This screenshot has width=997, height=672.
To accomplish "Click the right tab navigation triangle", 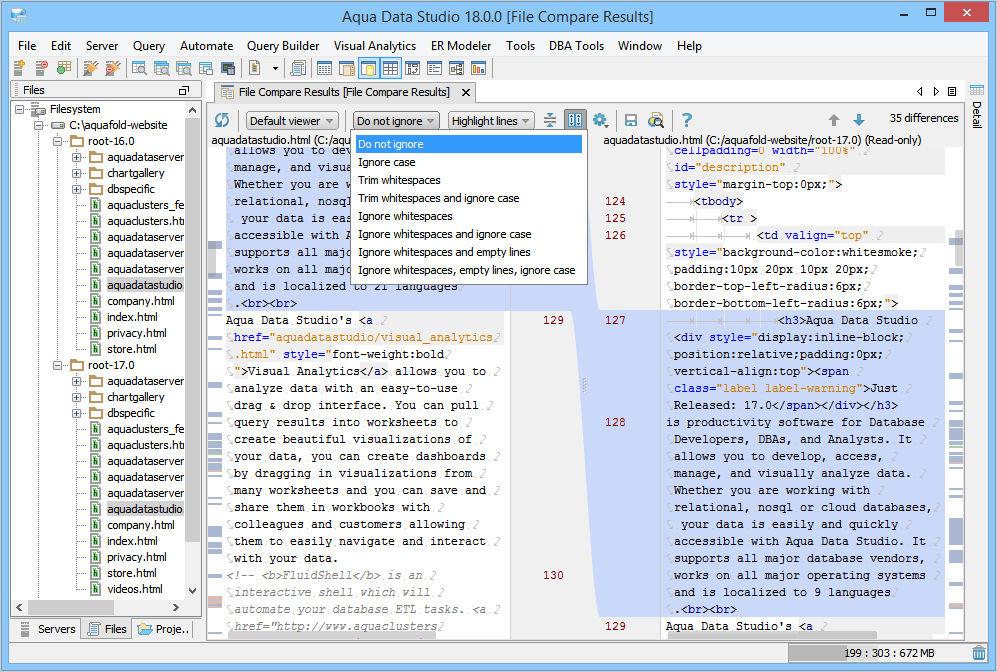I will pos(936,92).
